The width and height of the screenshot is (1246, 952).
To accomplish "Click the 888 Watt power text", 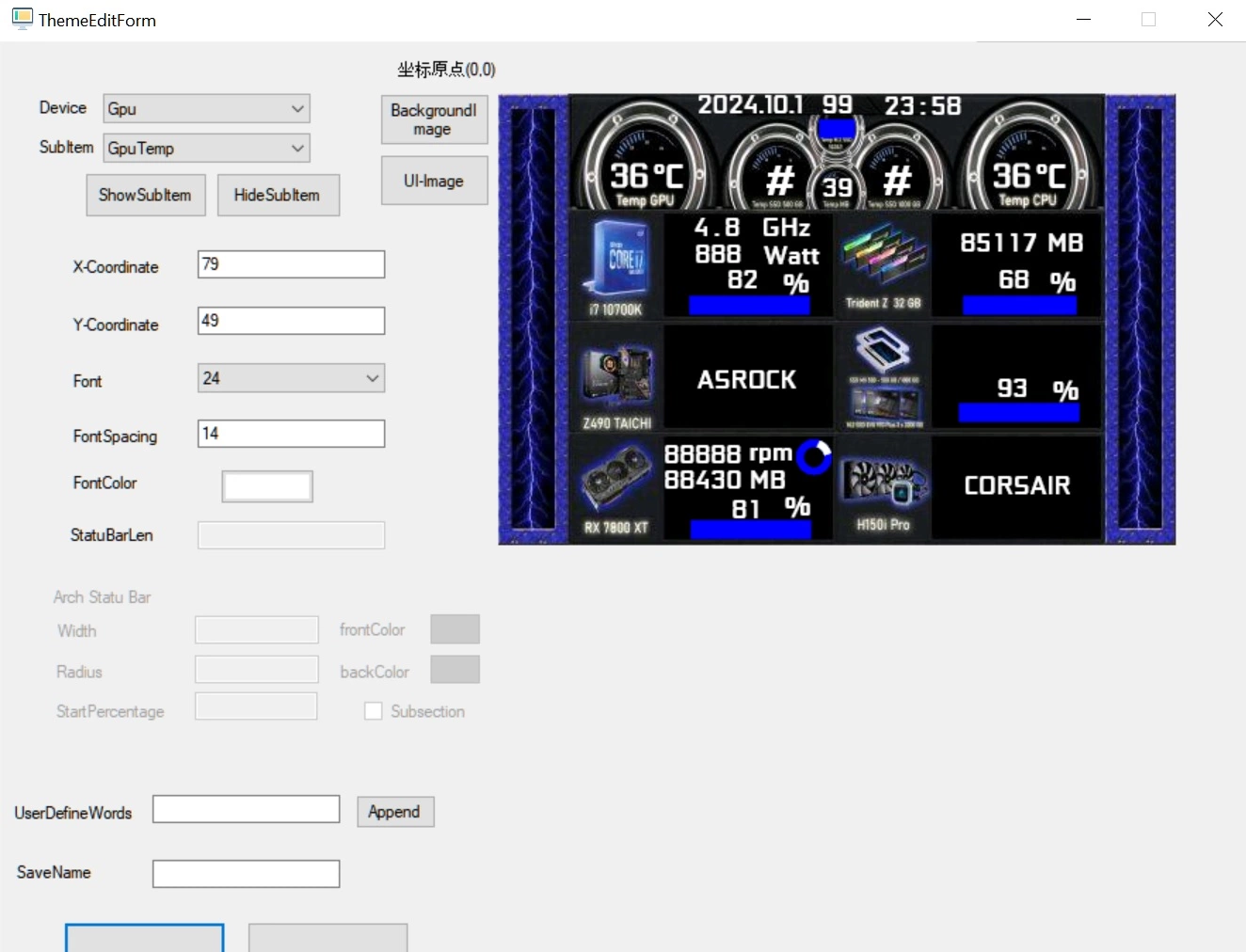I will pos(757,255).
